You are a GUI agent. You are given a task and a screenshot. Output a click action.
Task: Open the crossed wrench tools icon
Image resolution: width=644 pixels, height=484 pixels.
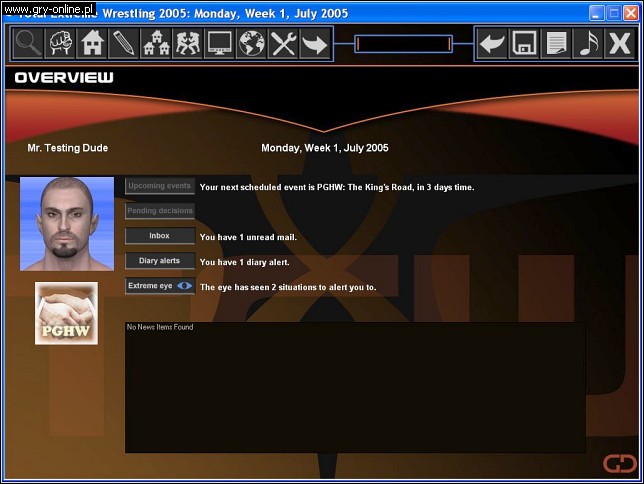pyautogui.click(x=283, y=44)
